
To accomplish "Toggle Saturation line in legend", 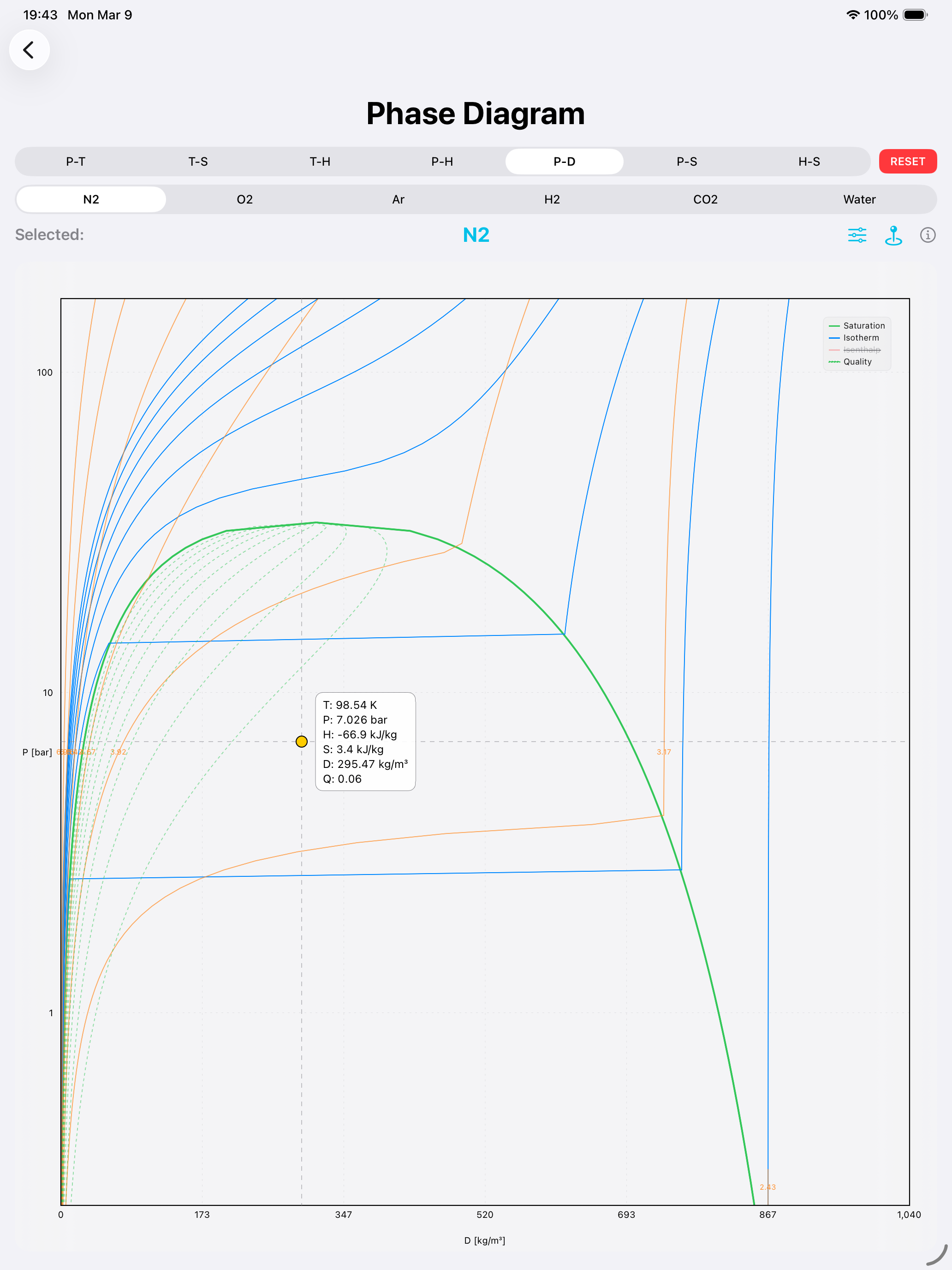I will click(857, 325).
